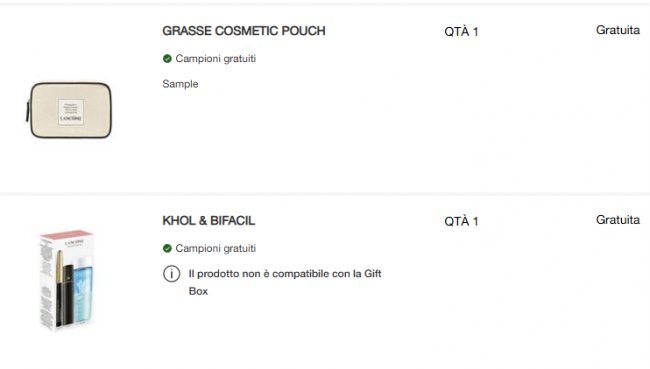Screen dimensions: 650x369
Task: Click QTÀ 1 for Khol & Bifacil
Action: 461,221
